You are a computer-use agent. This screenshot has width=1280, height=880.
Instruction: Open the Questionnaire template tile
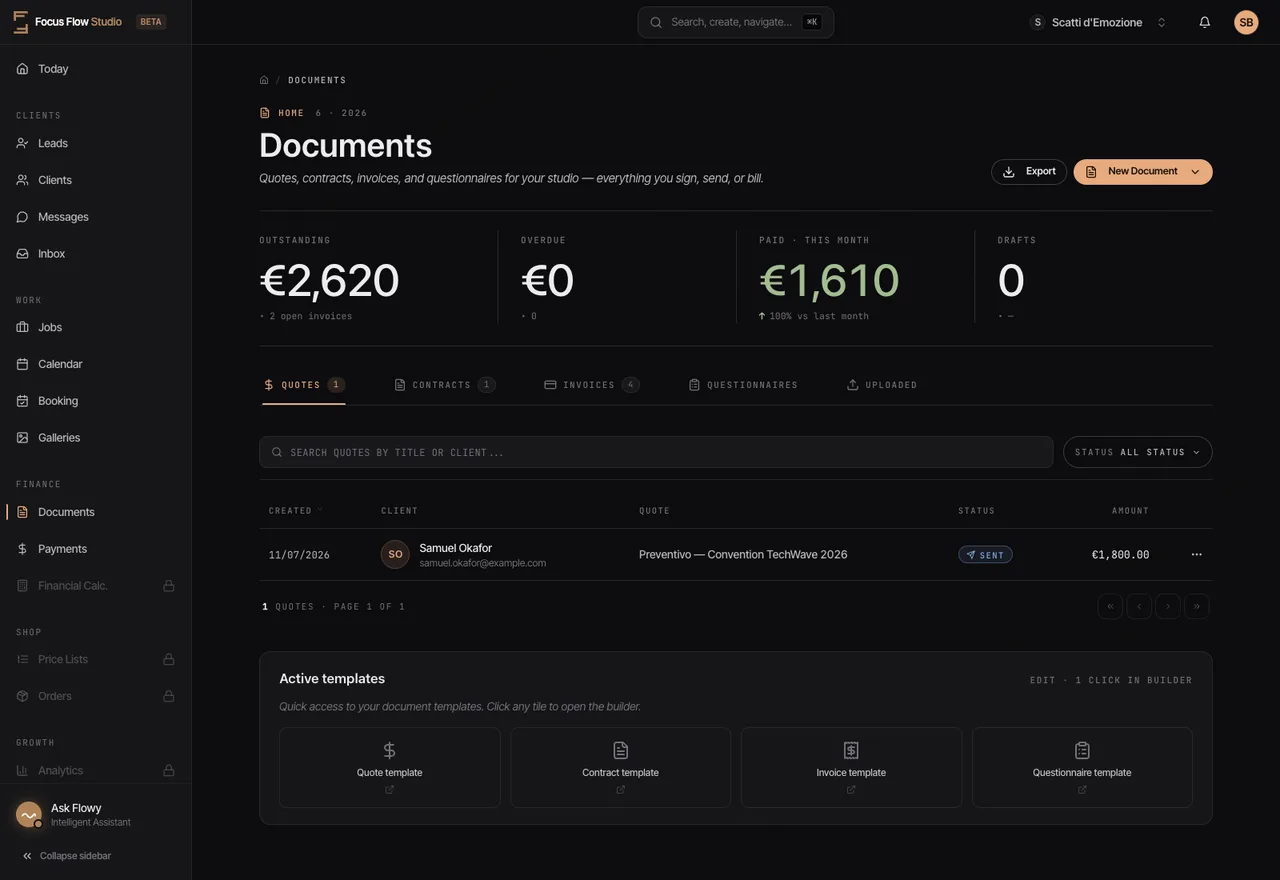click(1082, 767)
